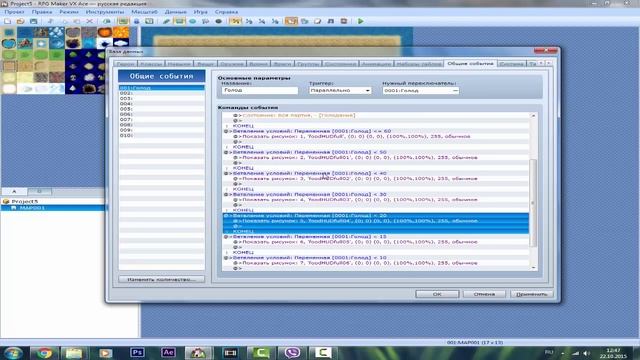Click the ellipsis button of Нужный переключатель field
The image size is (640, 360).
click(455, 90)
